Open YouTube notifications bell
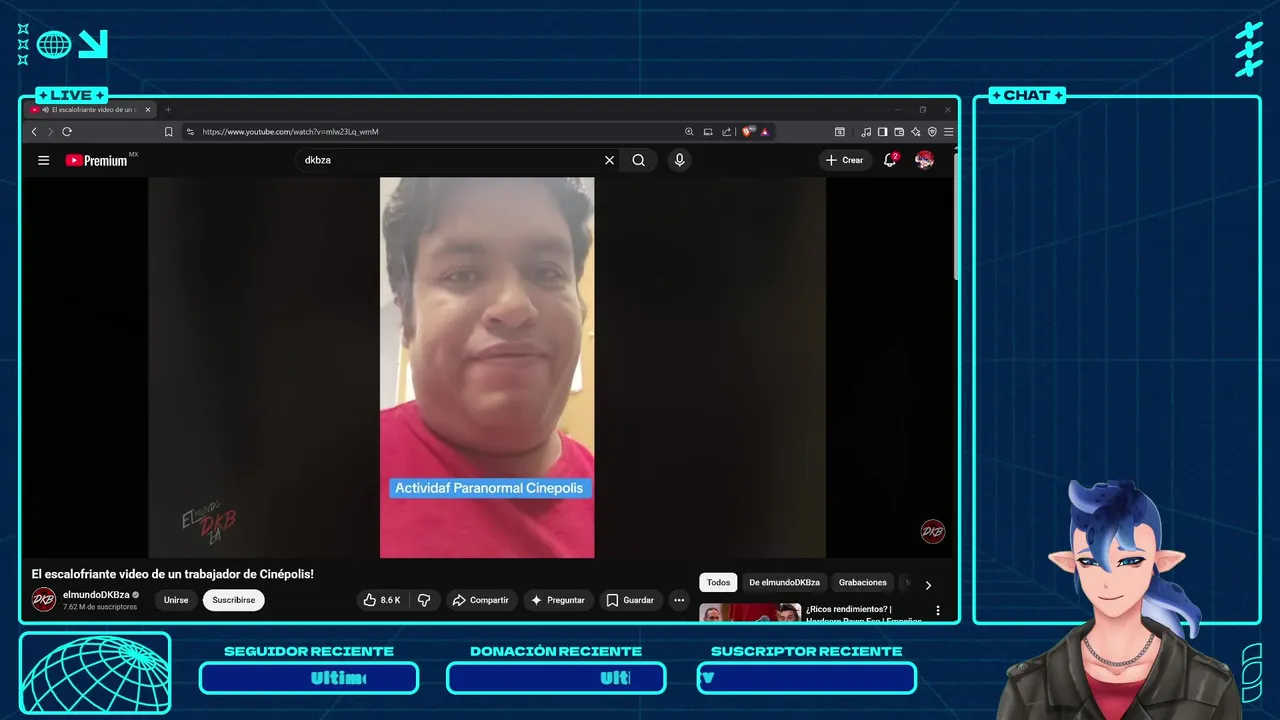The height and width of the screenshot is (720, 1280). click(x=890, y=160)
